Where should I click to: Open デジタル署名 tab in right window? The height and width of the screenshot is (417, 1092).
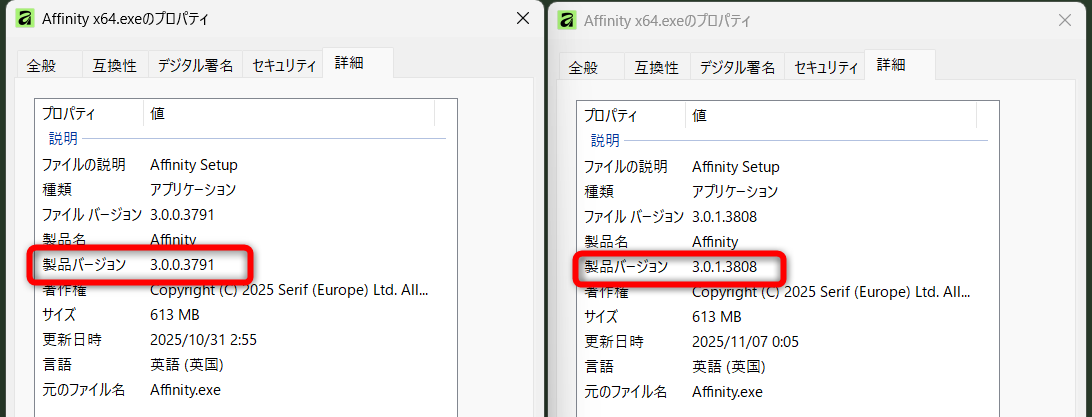pyautogui.click(x=737, y=68)
